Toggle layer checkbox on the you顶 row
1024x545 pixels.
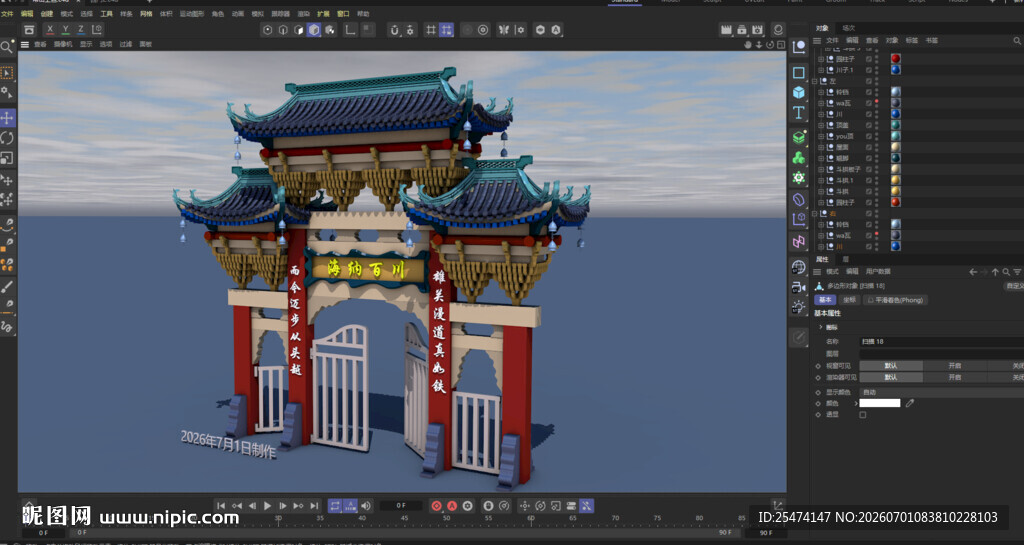click(869, 136)
